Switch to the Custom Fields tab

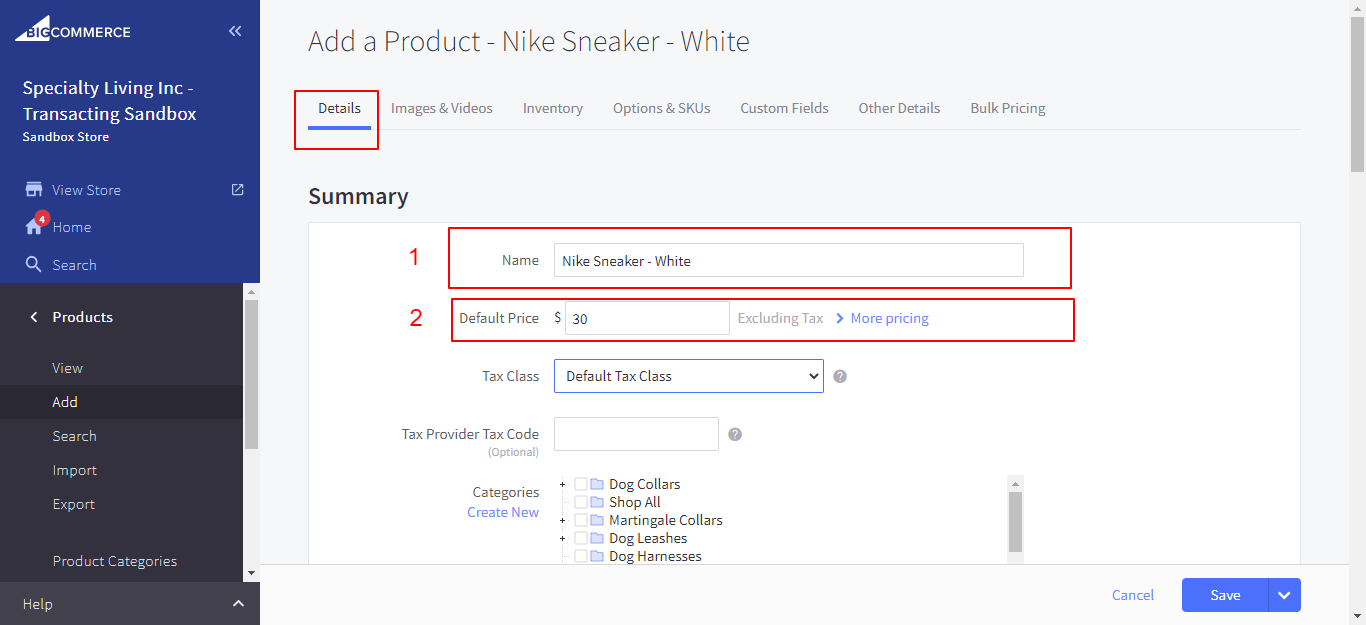(x=785, y=108)
